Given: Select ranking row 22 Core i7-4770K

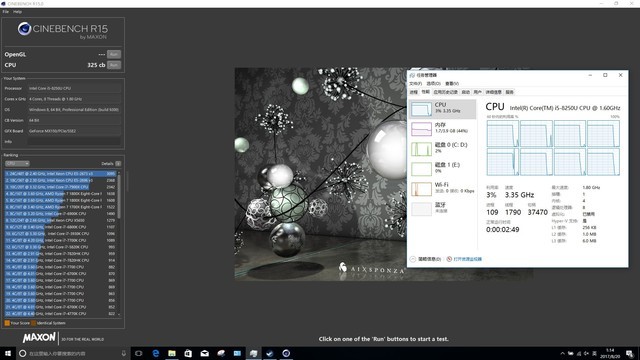Looking at the screenshot, I should tap(60, 313).
